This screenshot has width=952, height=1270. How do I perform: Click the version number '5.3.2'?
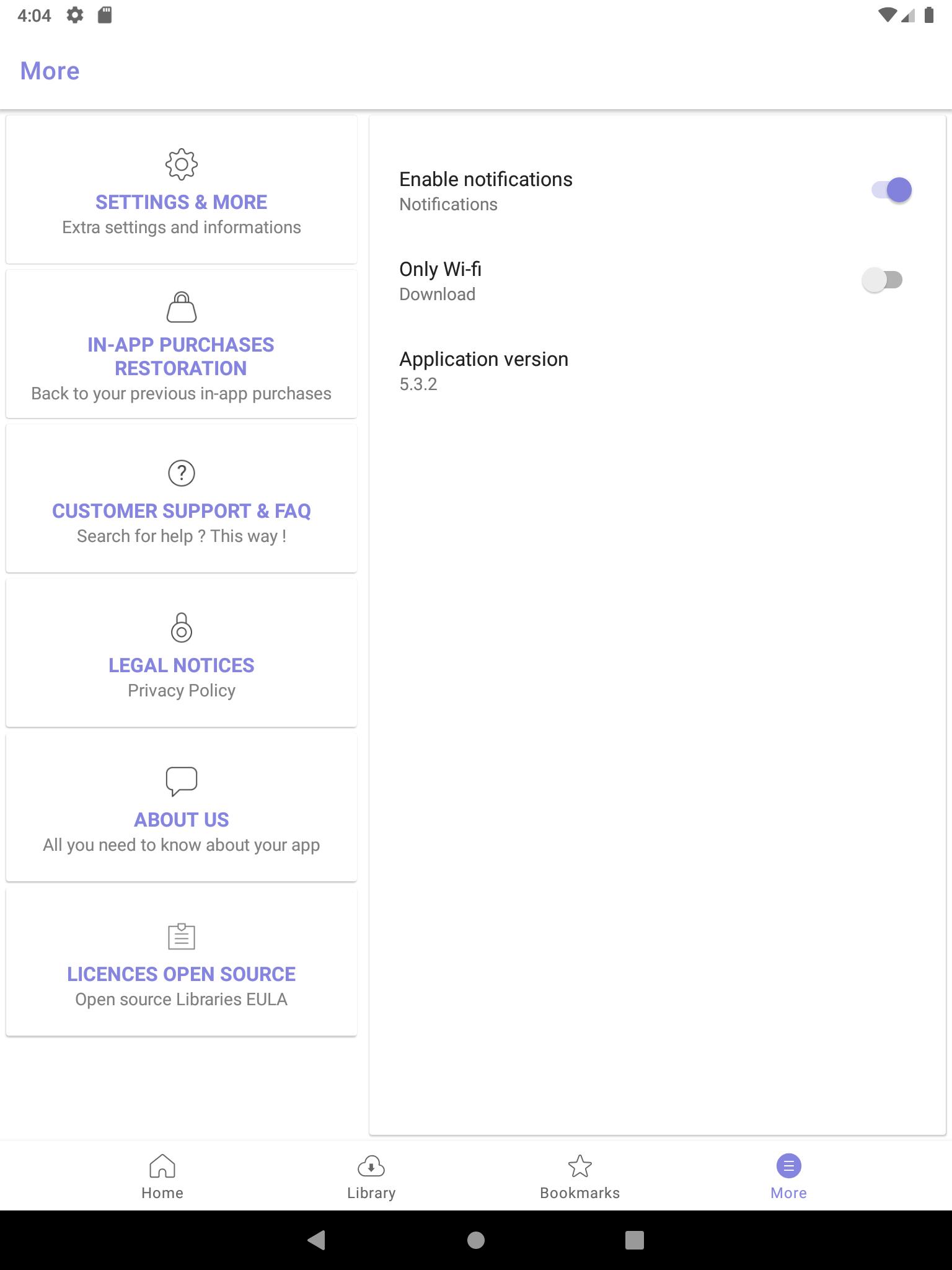pos(418,384)
